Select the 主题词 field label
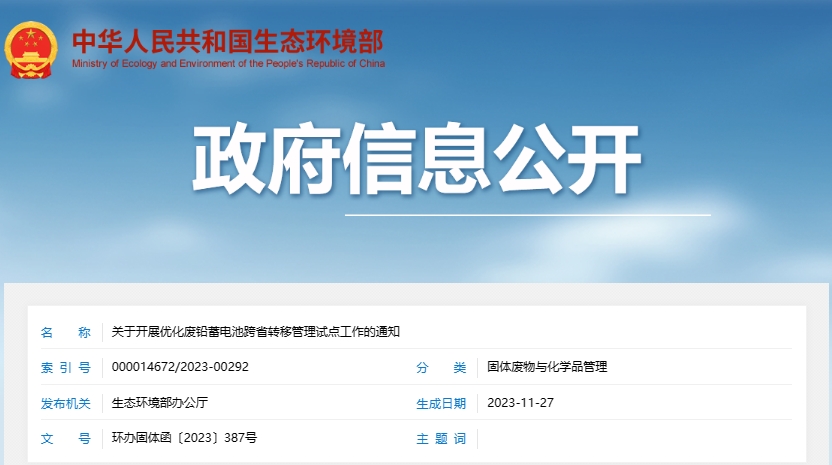This screenshot has width=832, height=465. click(441, 438)
